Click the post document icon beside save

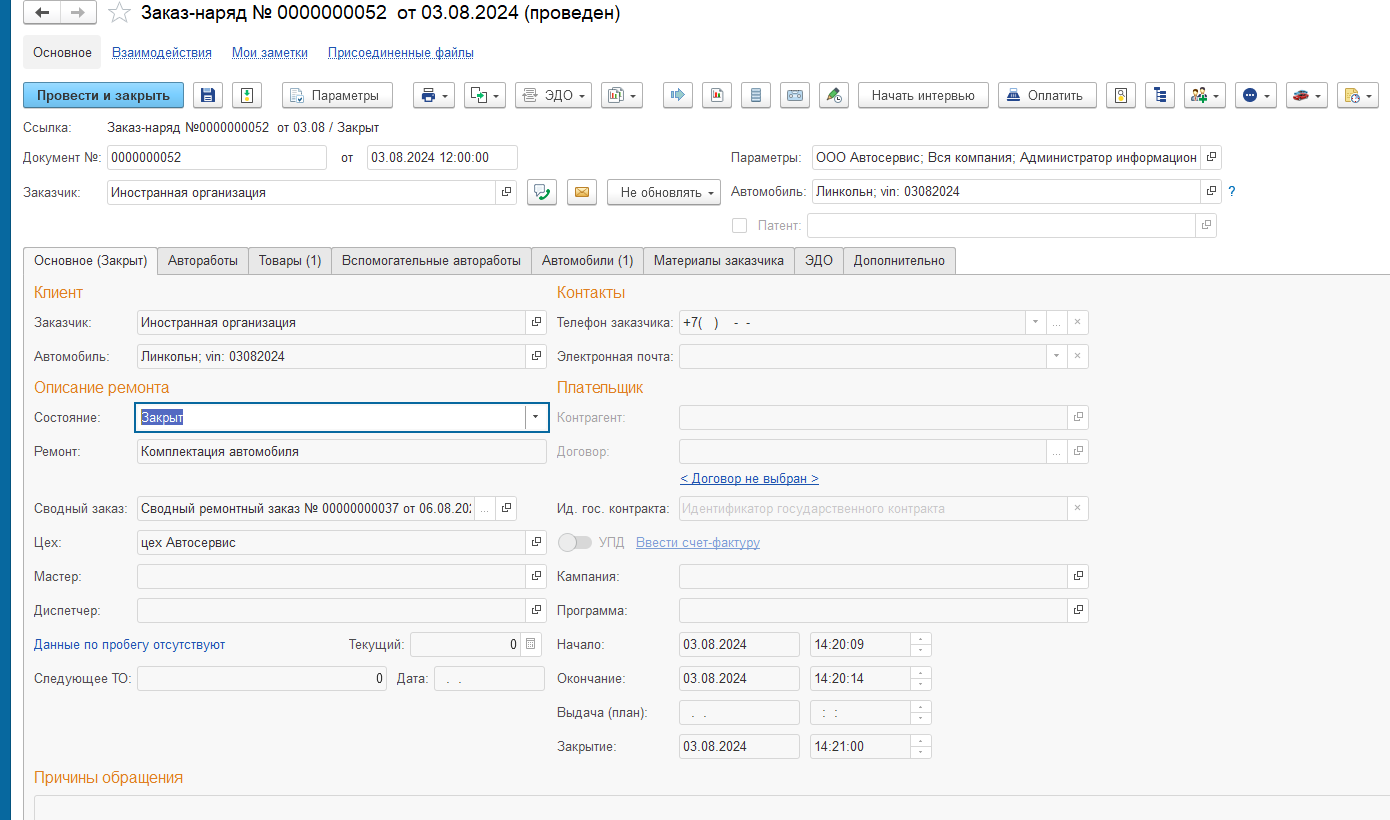coord(247,95)
